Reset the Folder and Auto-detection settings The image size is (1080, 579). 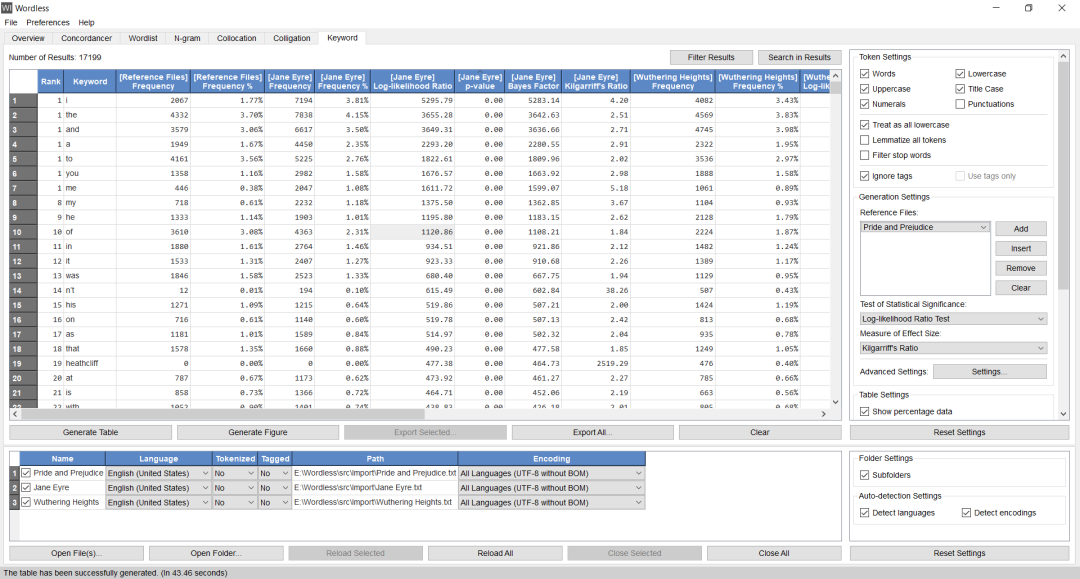click(x=959, y=553)
